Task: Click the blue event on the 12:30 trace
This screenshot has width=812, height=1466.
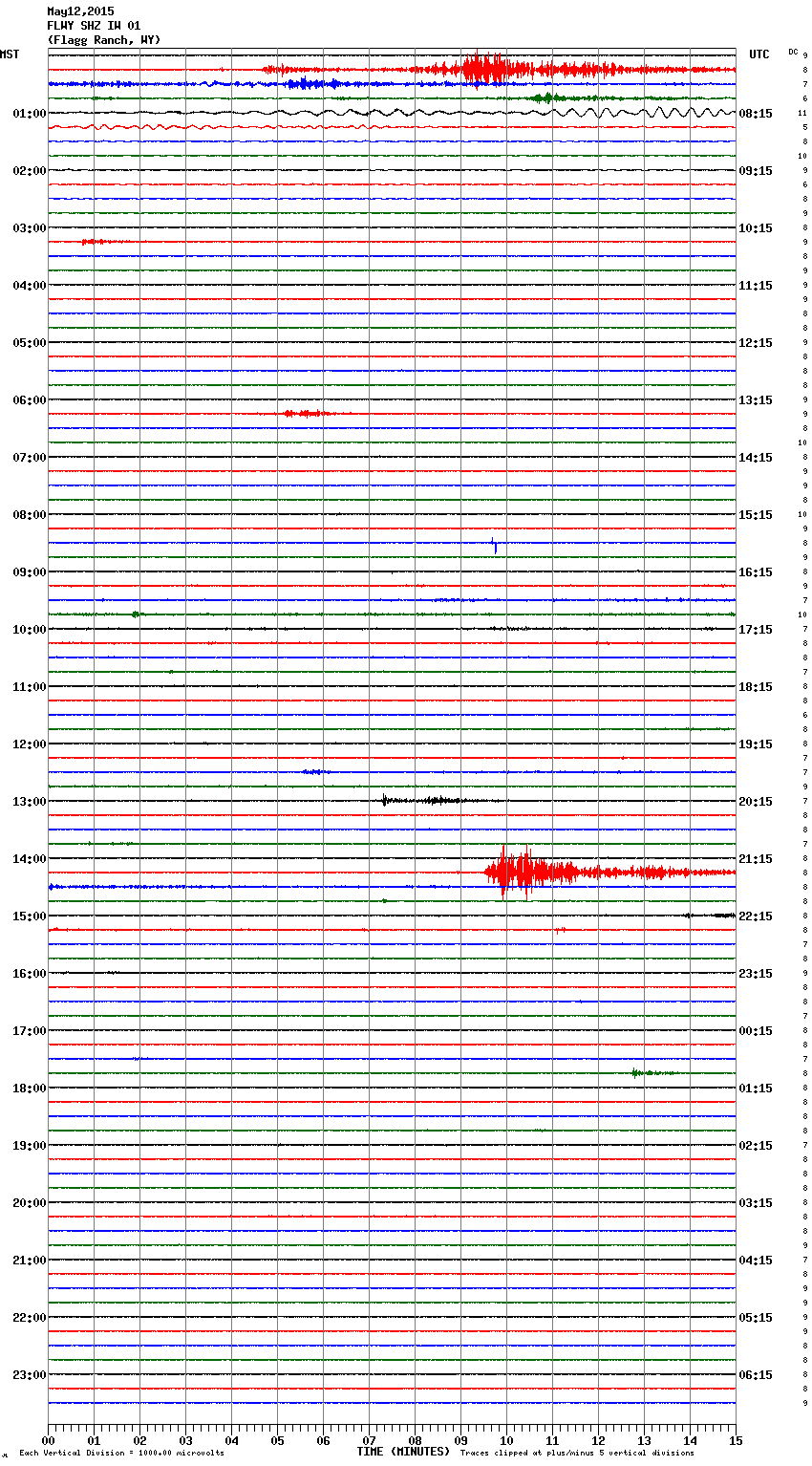Action: tap(316, 771)
